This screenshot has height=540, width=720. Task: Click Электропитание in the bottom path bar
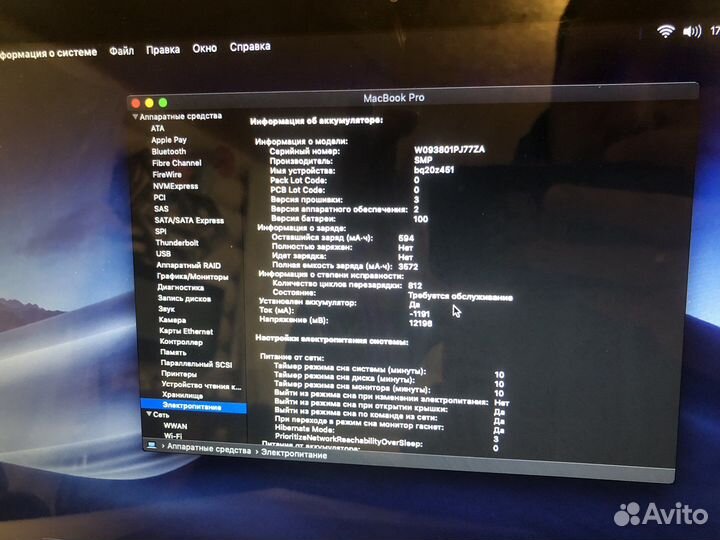(x=294, y=454)
